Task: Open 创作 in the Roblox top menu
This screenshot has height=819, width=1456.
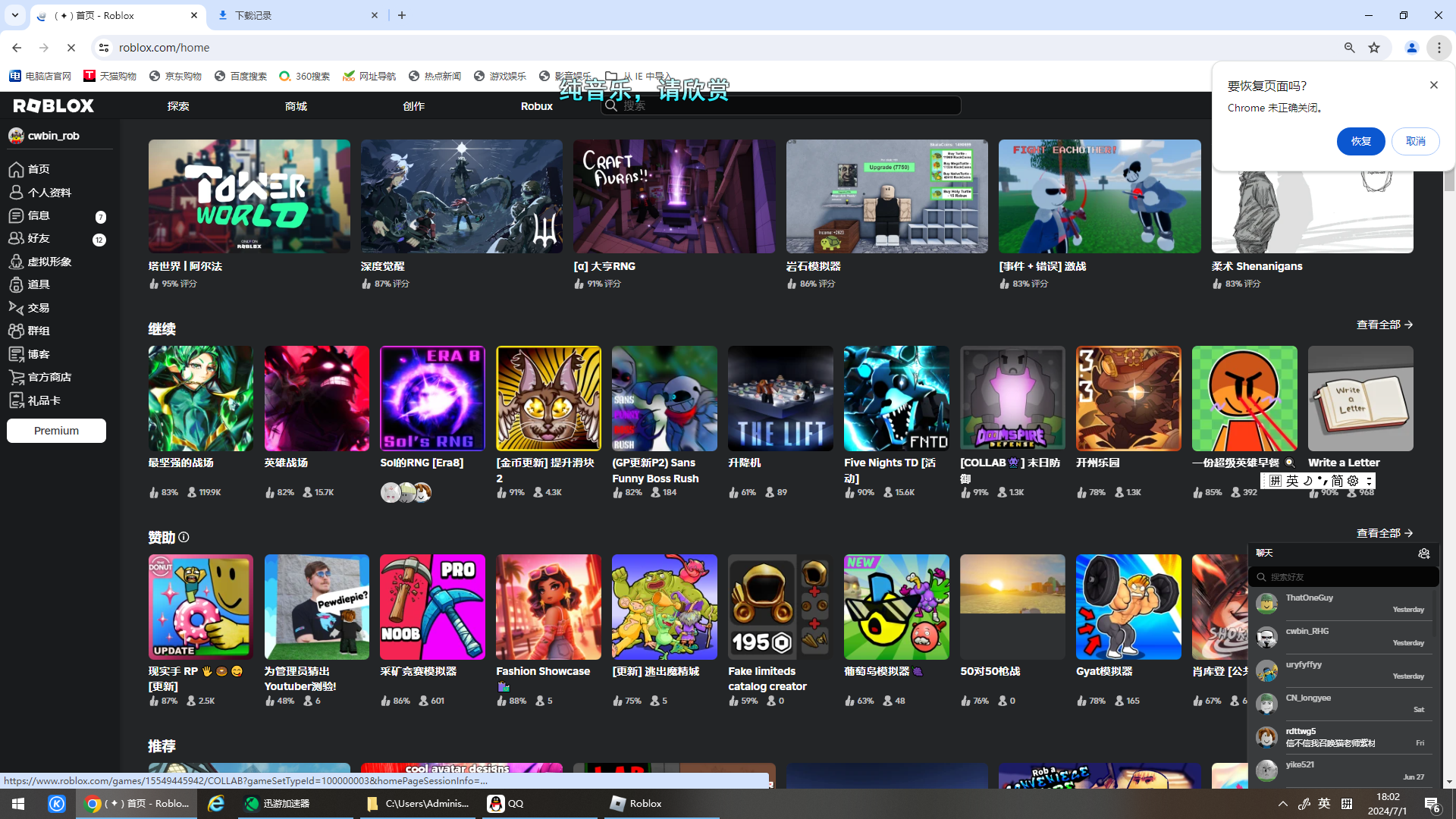Action: [414, 106]
